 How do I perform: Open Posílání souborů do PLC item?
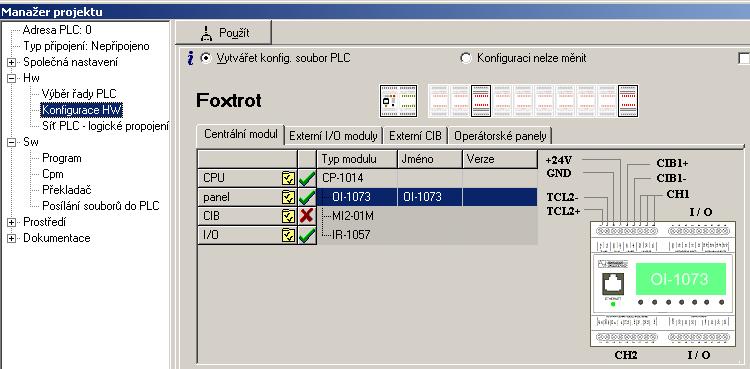pyautogui.click(x=100, y=206)
